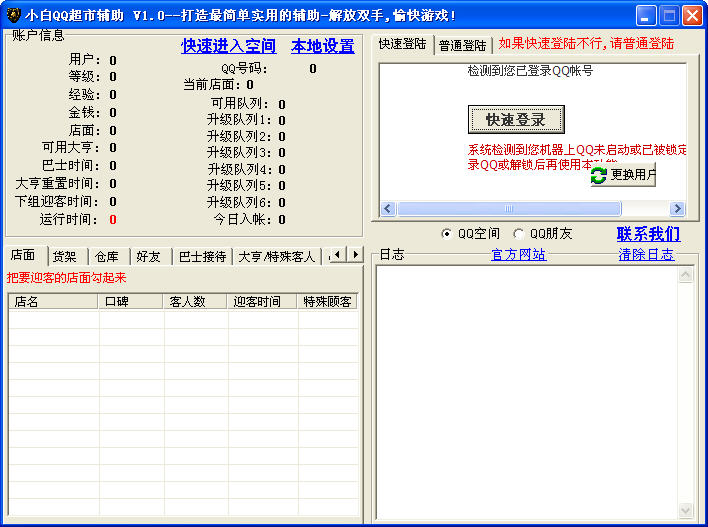This screenshot has width=708, height=527.
Task: Click the 巴士时间 label
Action: 71,166
